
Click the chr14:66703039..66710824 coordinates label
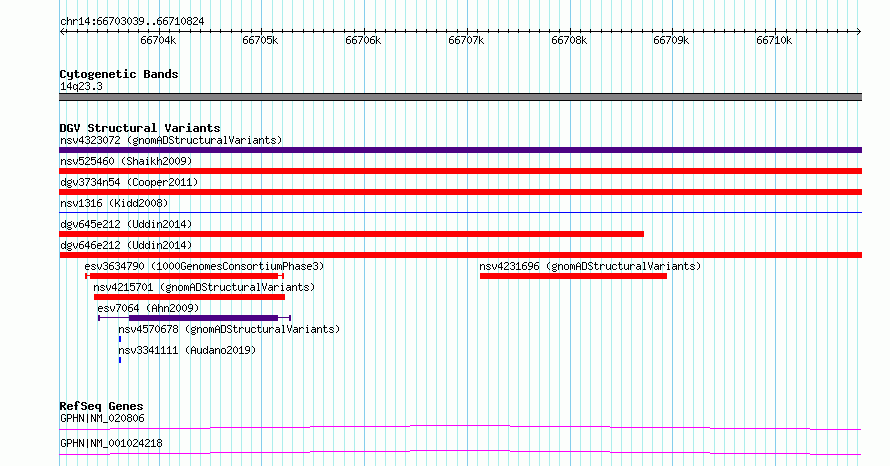pos(132,22)
